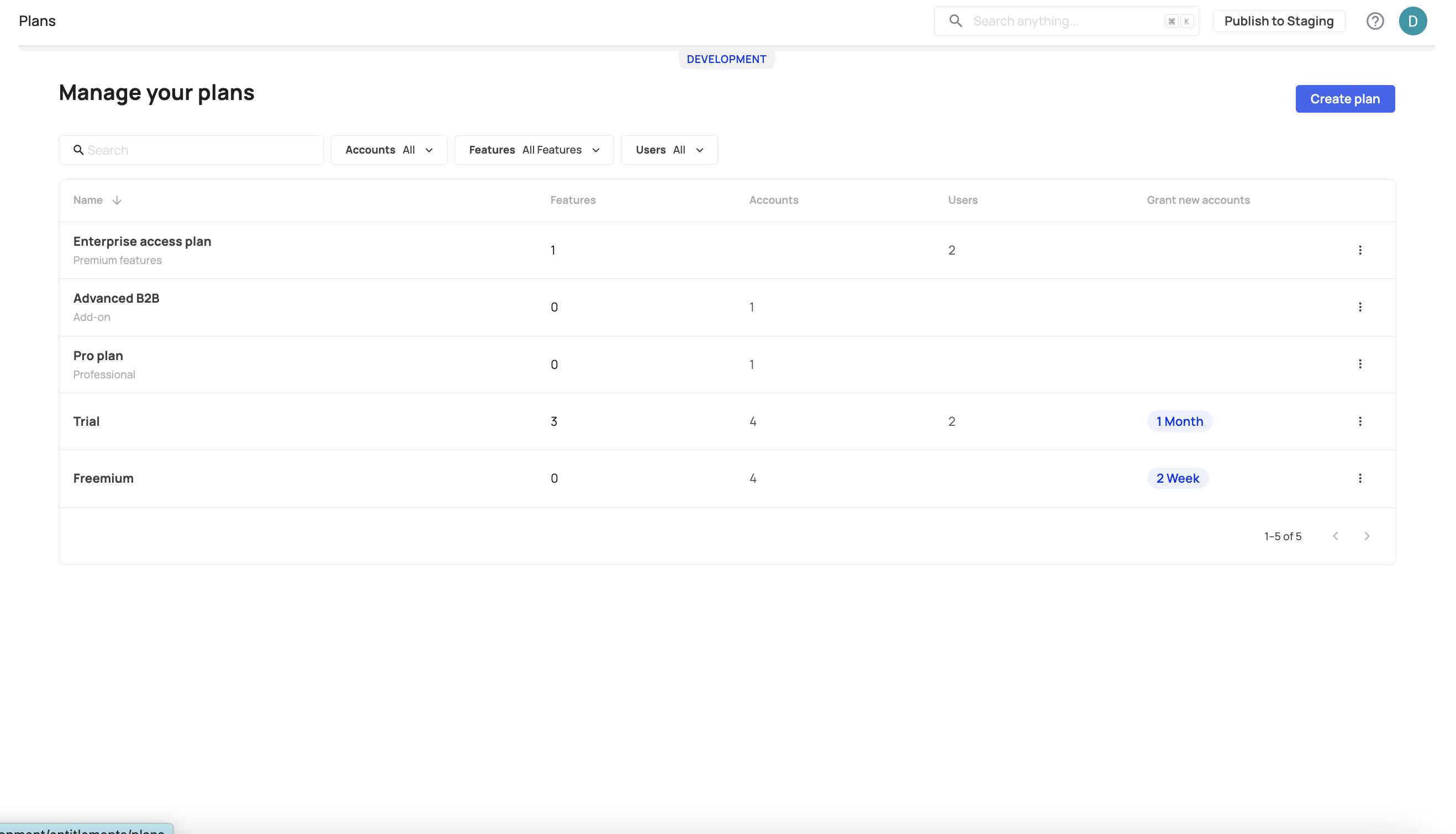
Task: Open the help question mark icon
Action: (x=1375, y=21)
